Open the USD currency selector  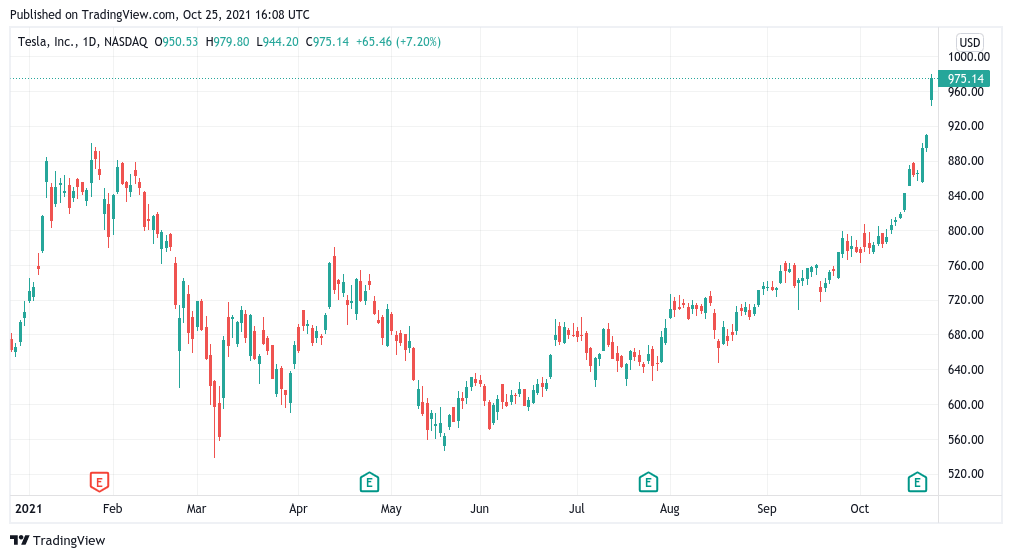coord(969,43)
